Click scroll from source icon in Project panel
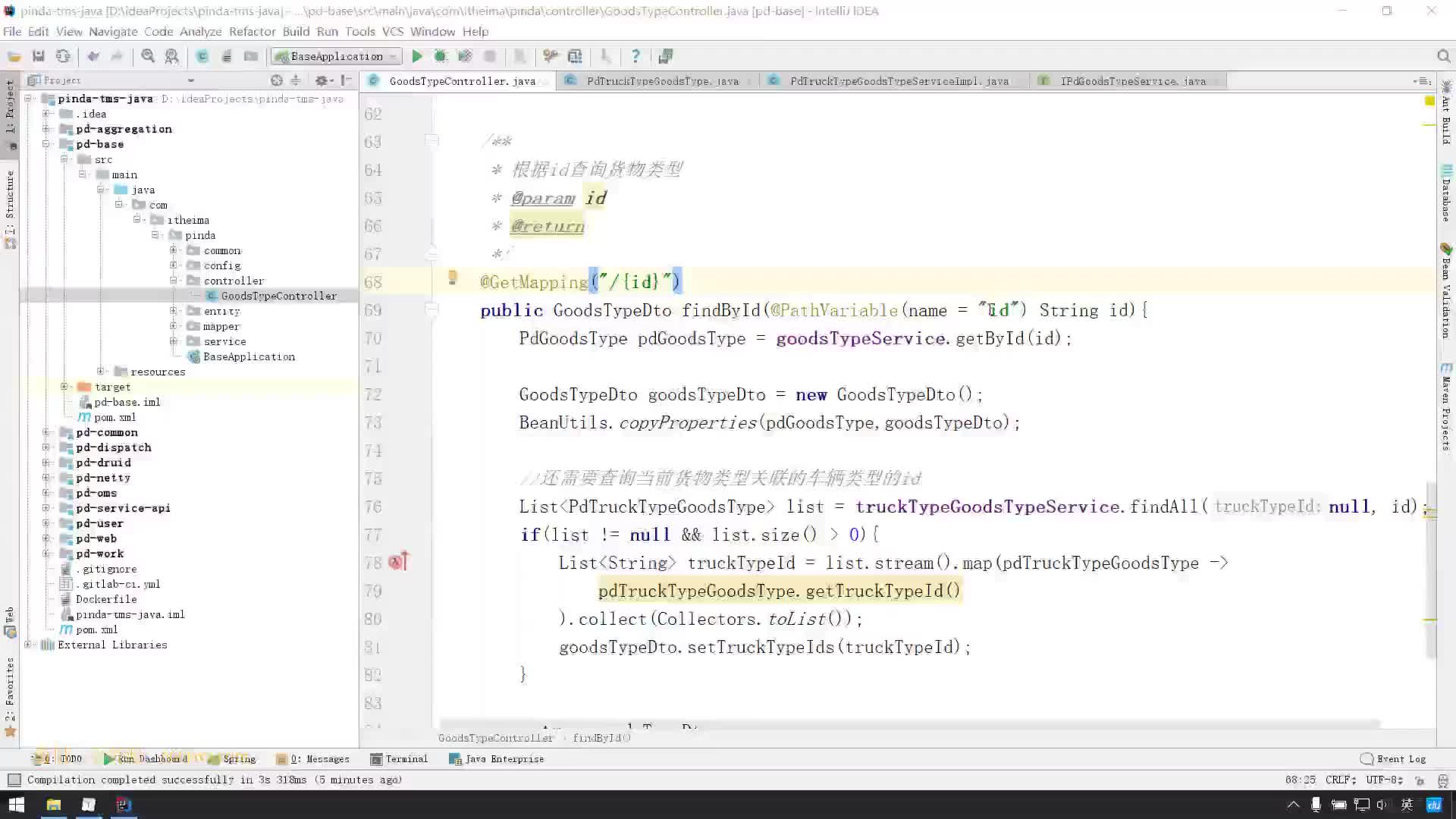Screen dimensions: 1456x819 pyautogui.click(x=277, y=80)
